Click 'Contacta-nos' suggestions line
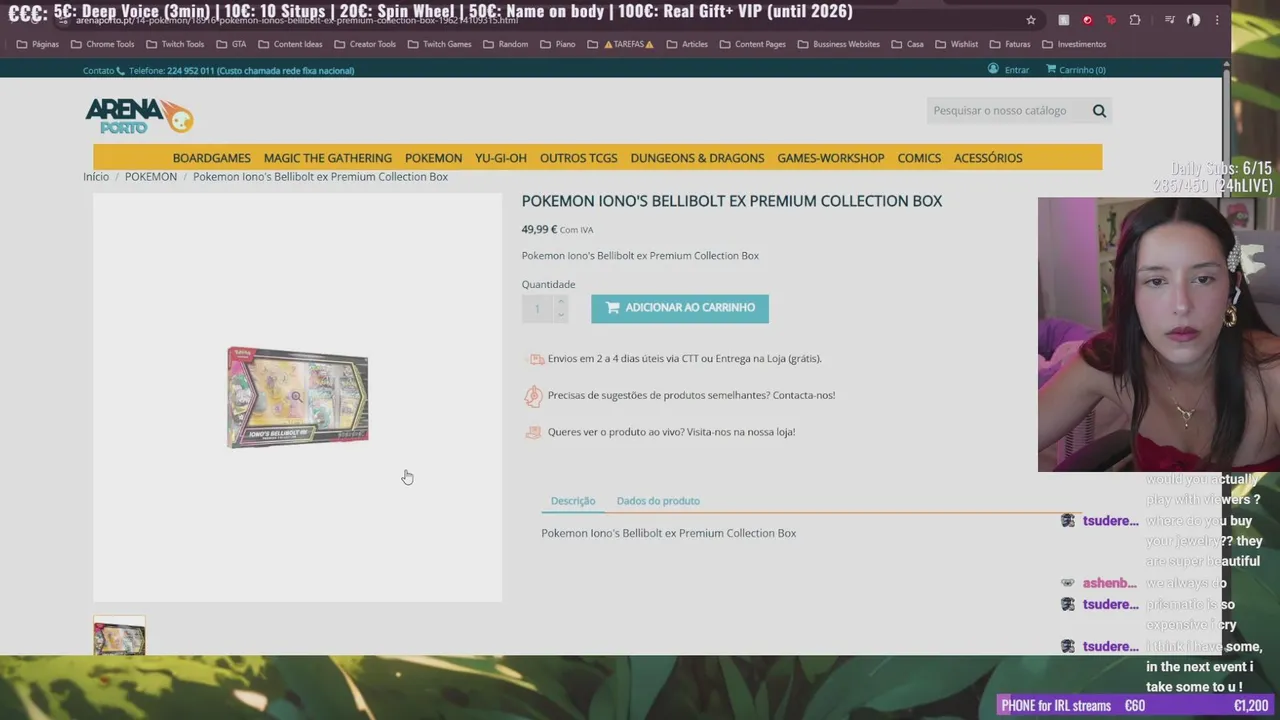Screen dimensions: 1280x720 click(x=691, y=395)
